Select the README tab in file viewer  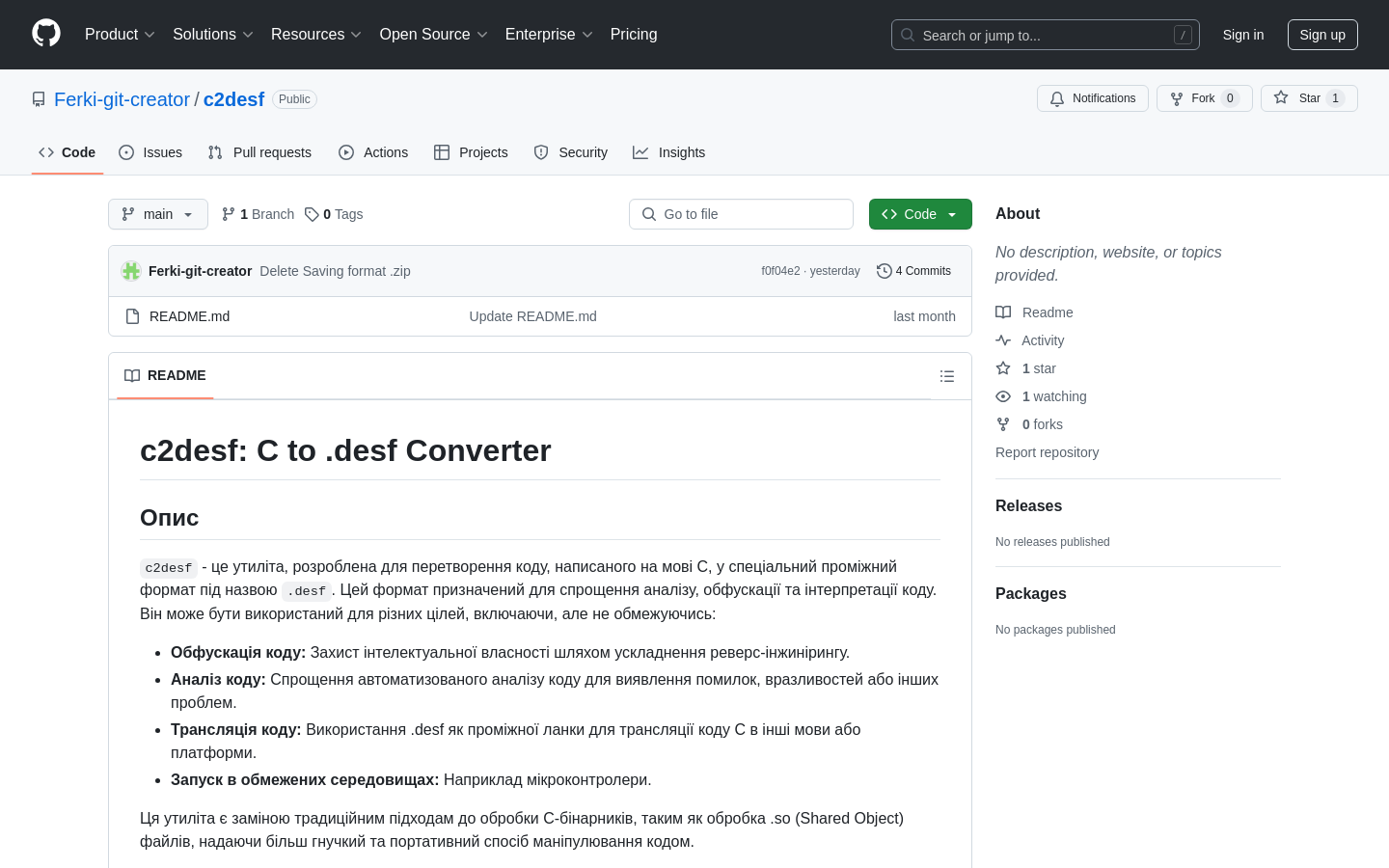click(165, 375)
